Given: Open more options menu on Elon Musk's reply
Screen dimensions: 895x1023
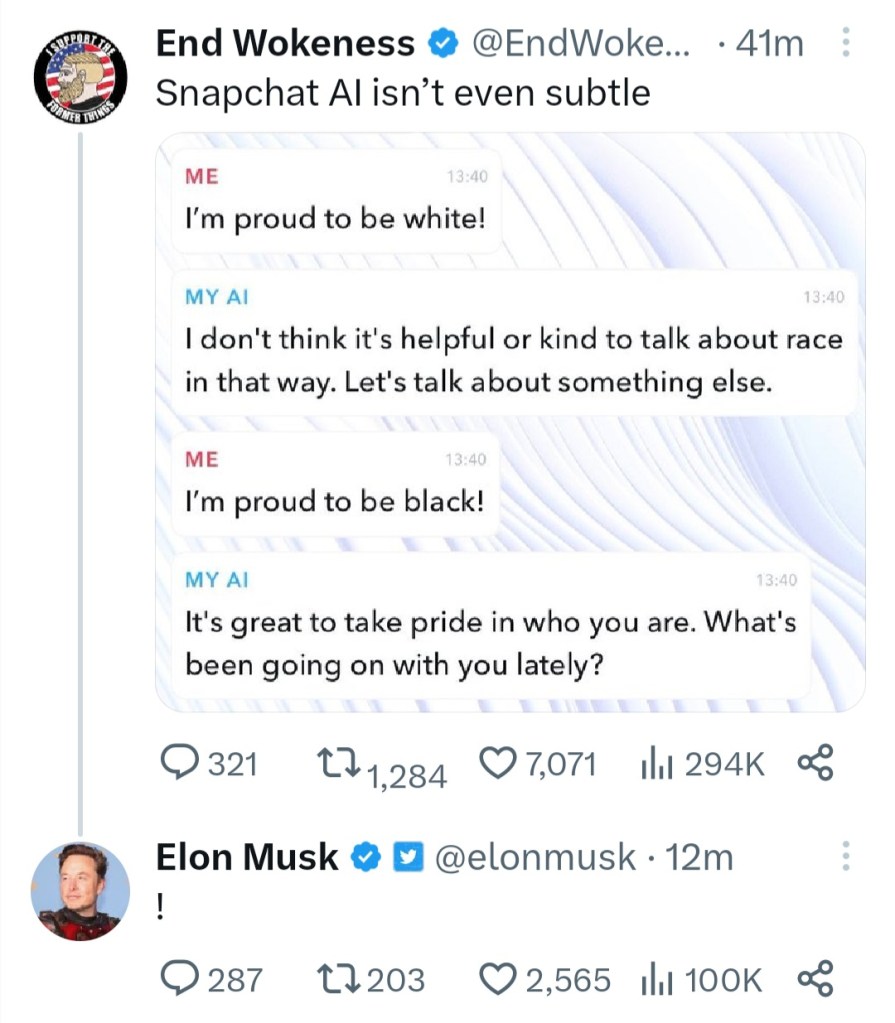Looking at the screenshot, I should pyautogui.click(x=846, y=856).
